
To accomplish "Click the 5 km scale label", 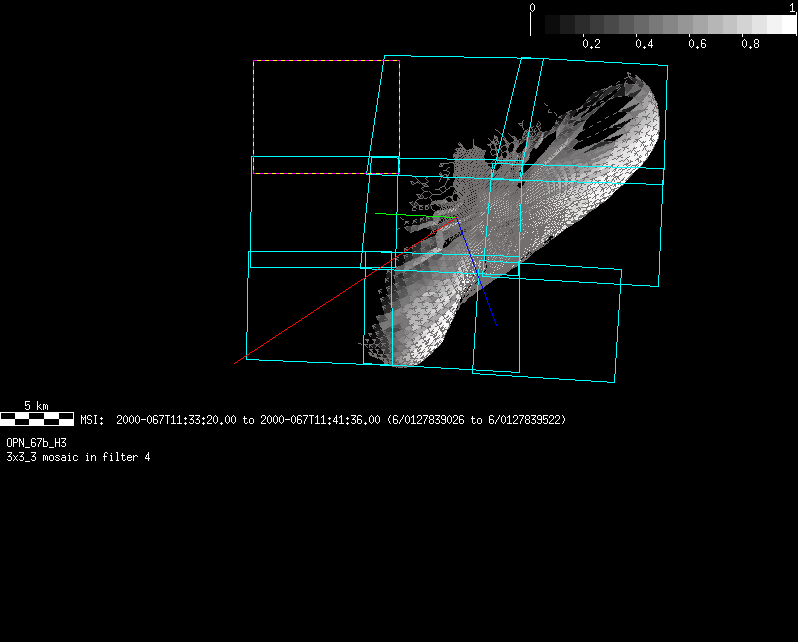I will point(36,406).
